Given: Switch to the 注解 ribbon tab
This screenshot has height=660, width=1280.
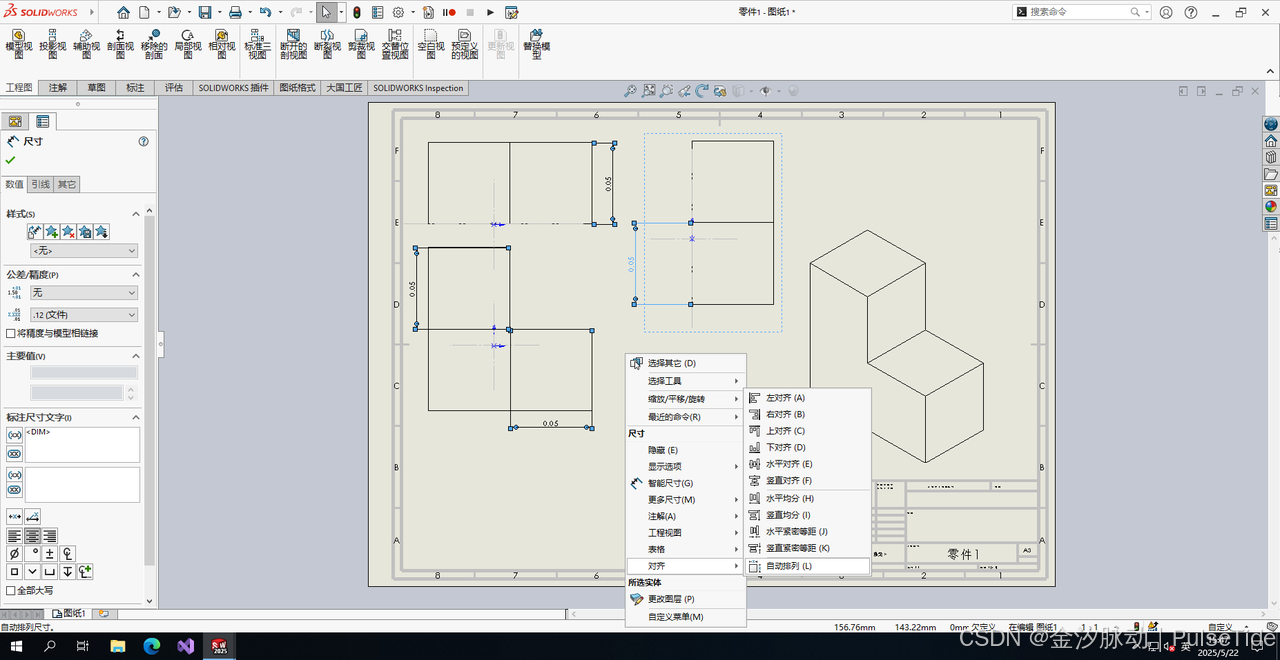Looking at the screenshot, I should [58, 88].
